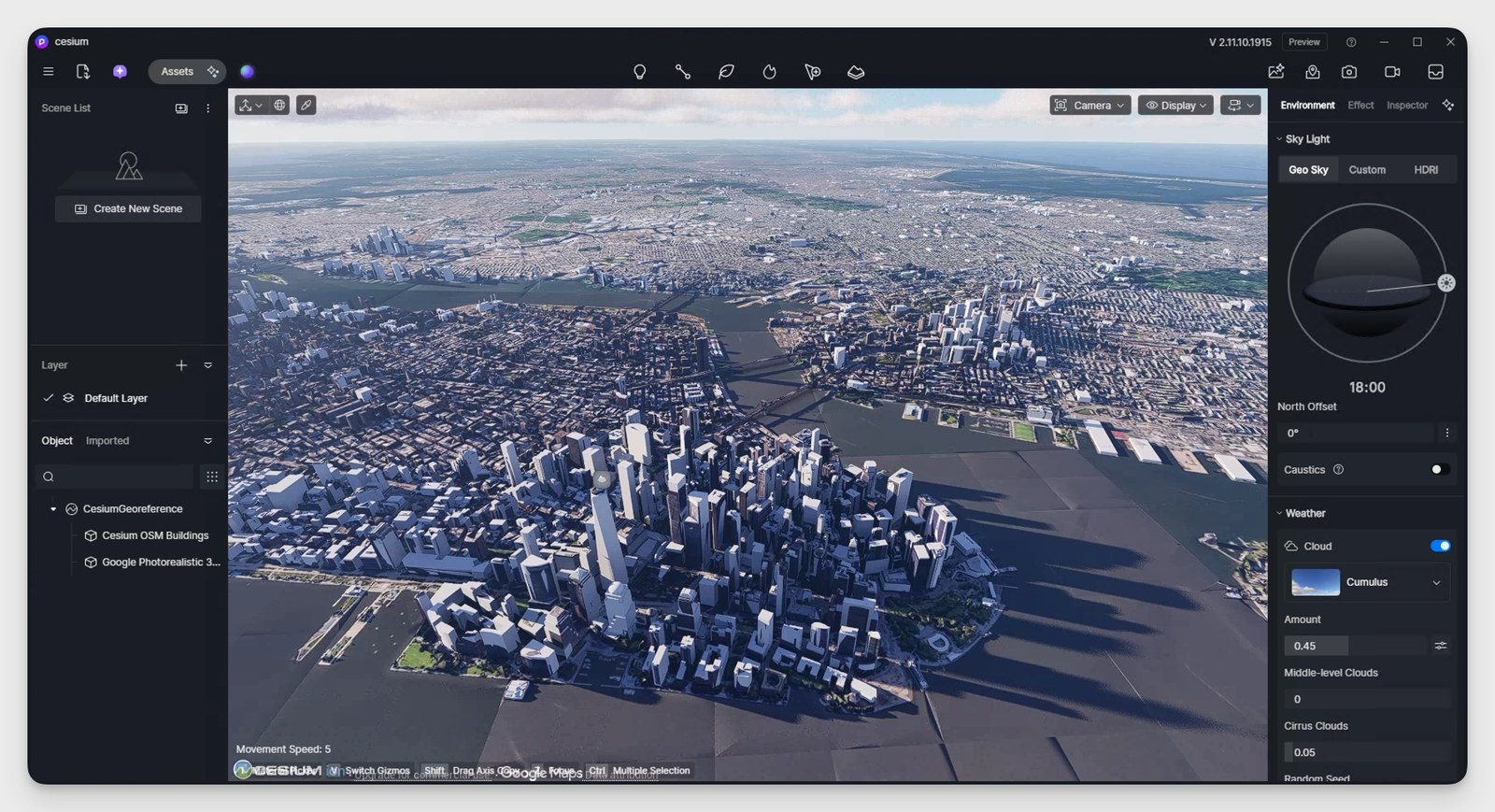Switch to the Inspector tab
The height and width of the screenshot is (812, 1495).
1407,106
